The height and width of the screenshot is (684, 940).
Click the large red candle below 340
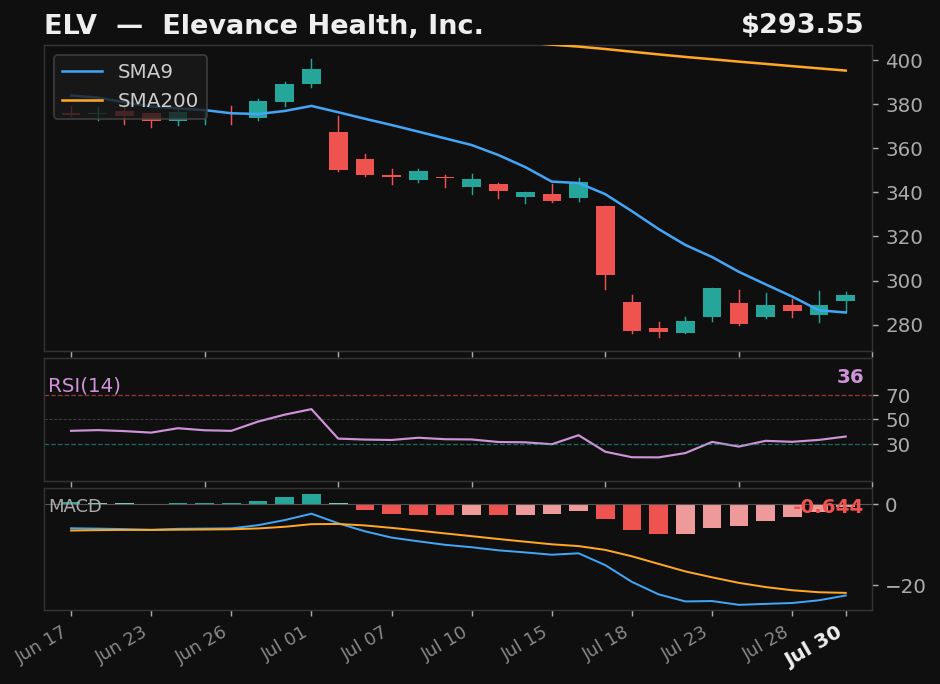[x=605, y=240]
